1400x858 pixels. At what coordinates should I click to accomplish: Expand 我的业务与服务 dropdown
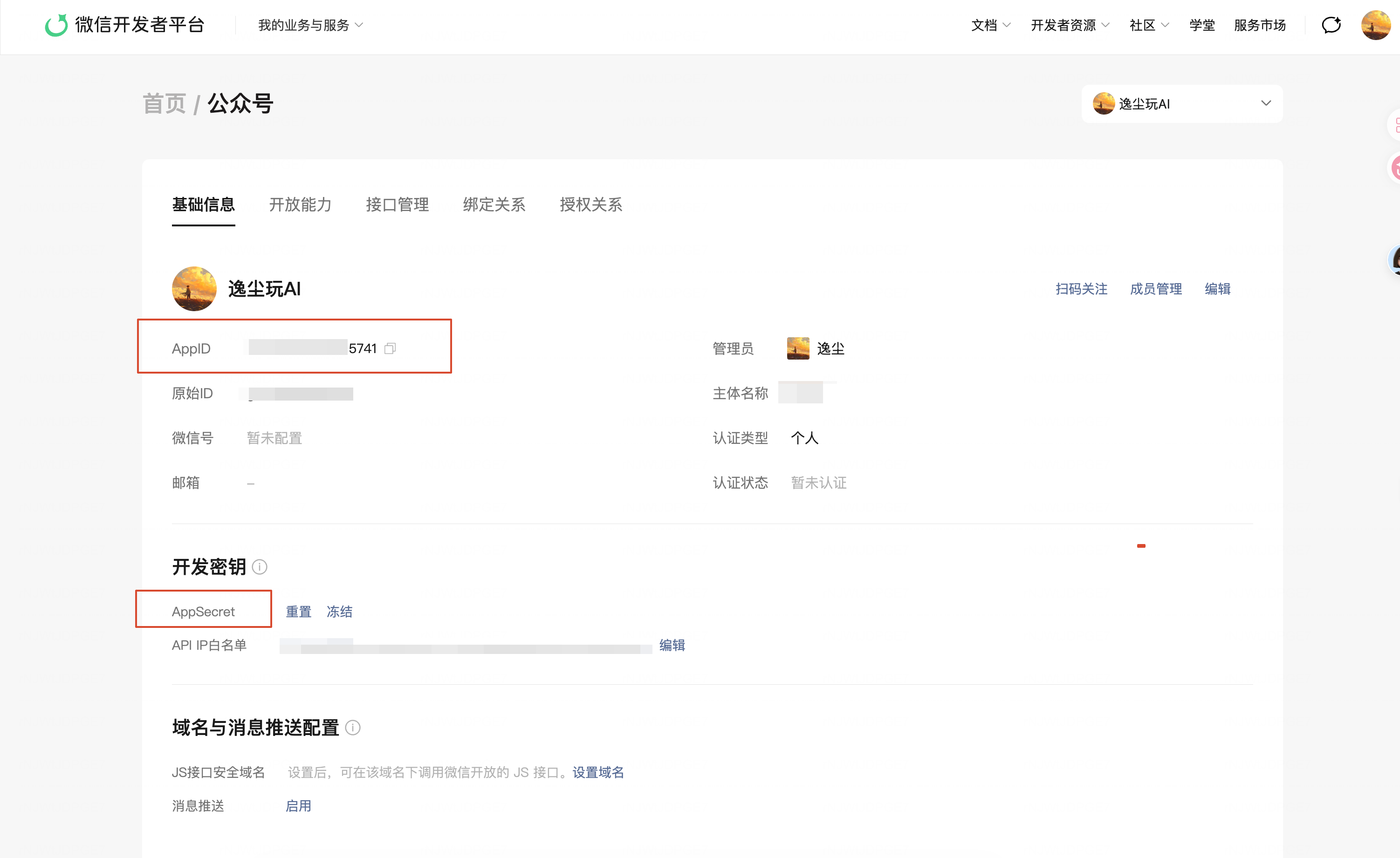pos(310,25)
